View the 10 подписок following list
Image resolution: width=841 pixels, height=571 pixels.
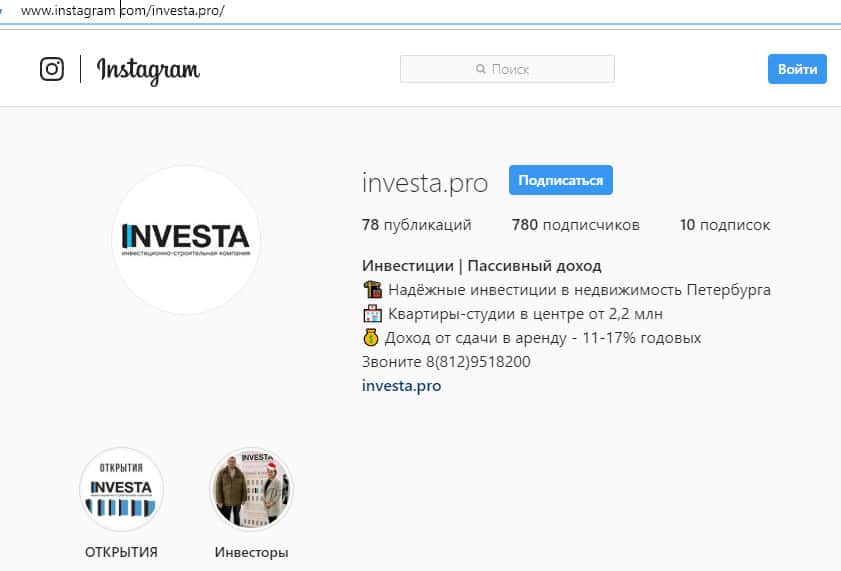tap(725, 225)
